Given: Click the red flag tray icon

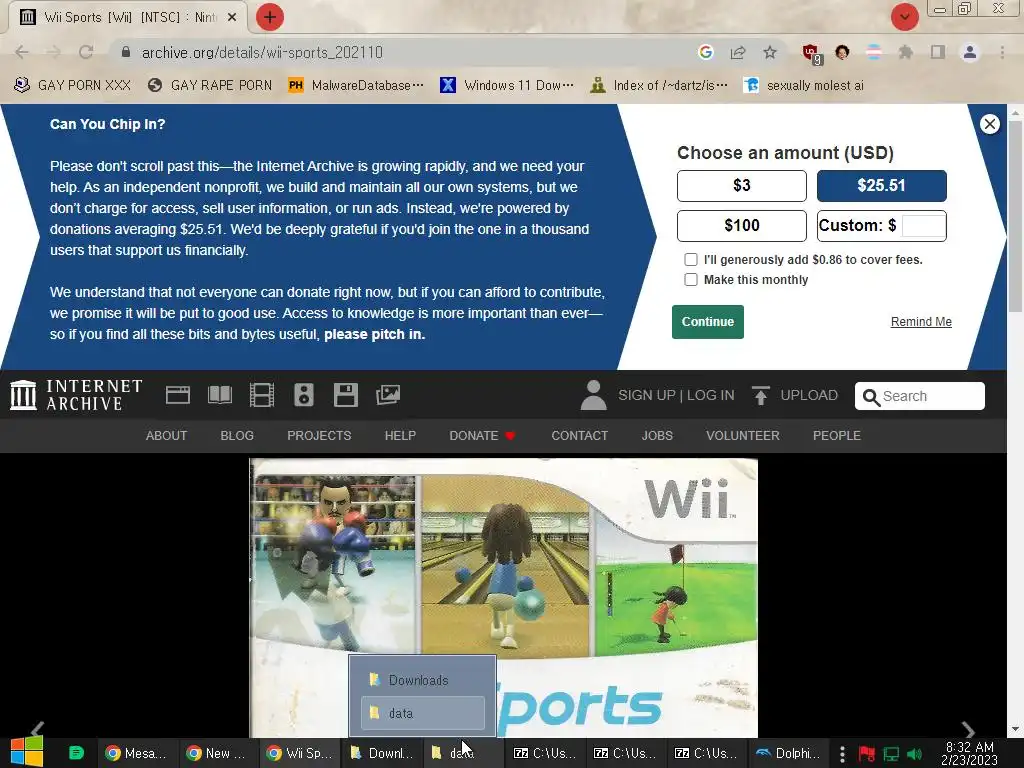Looking at the screenshot, I should pyautogui.click(x=867, y=754).
